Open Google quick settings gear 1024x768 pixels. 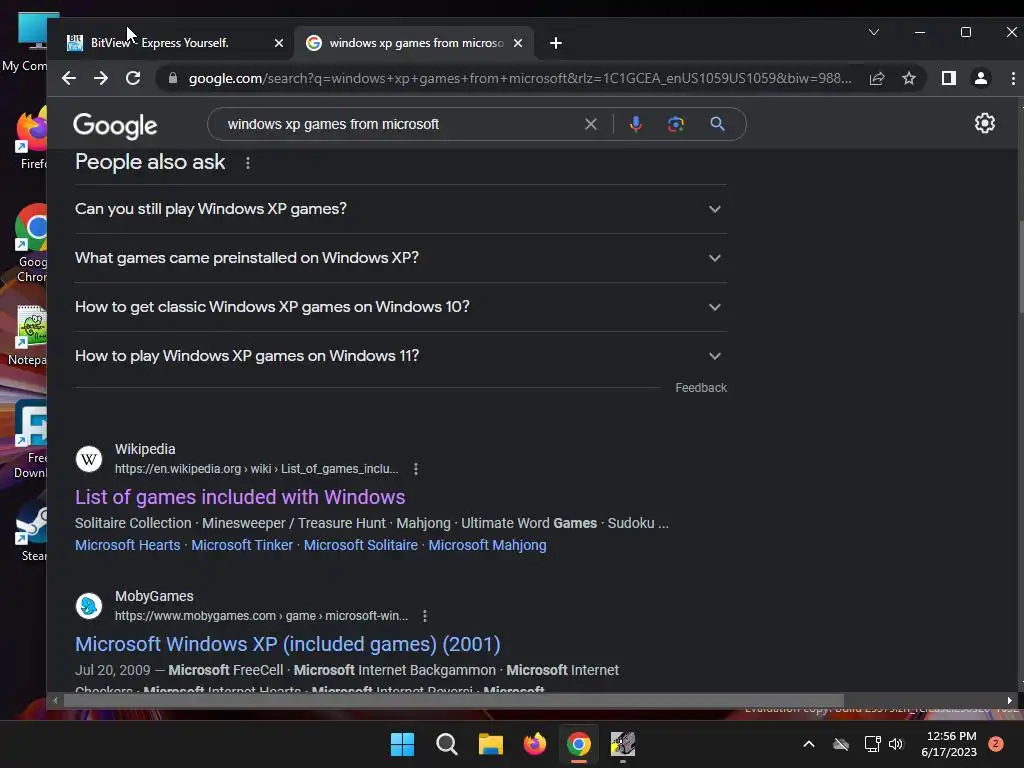(x=985, y=123)
